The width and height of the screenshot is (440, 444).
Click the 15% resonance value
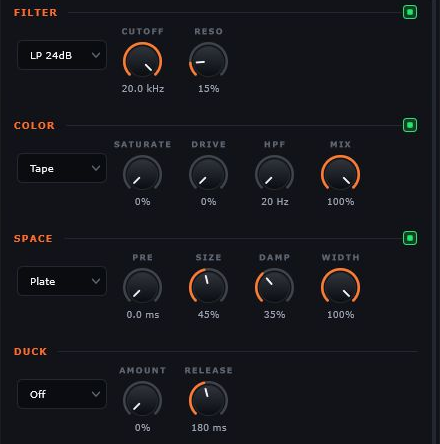(x=209, y=89)
